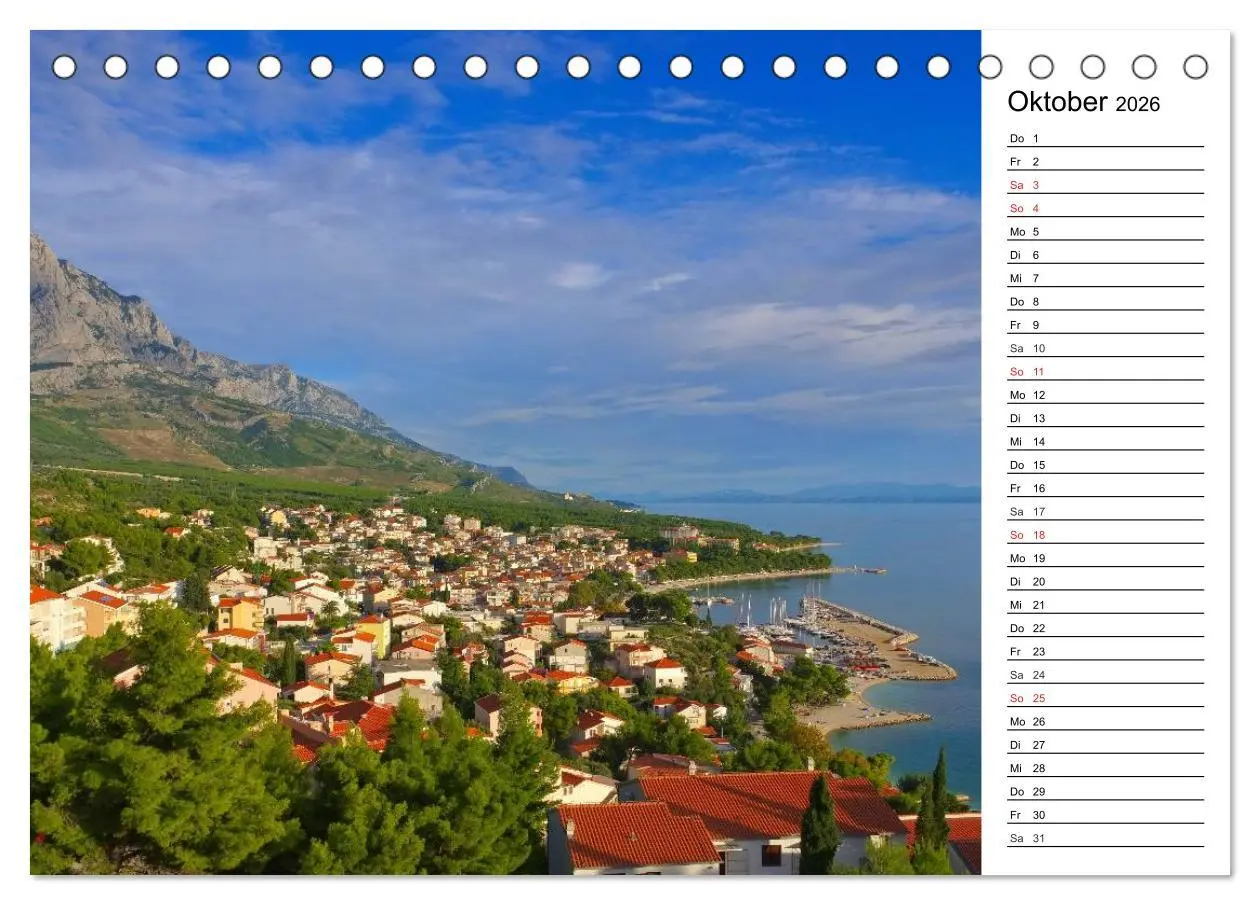Select the 'Do 29' date row
The height and width of the screenshot is (905, 1260).
pos(1105,791)
